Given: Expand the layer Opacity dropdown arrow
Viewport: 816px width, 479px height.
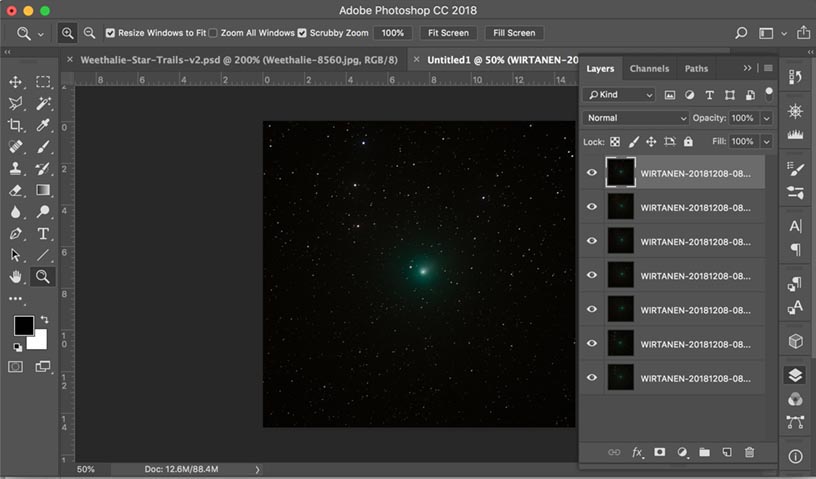Looking at the screenshot, I should pos(766,118).
